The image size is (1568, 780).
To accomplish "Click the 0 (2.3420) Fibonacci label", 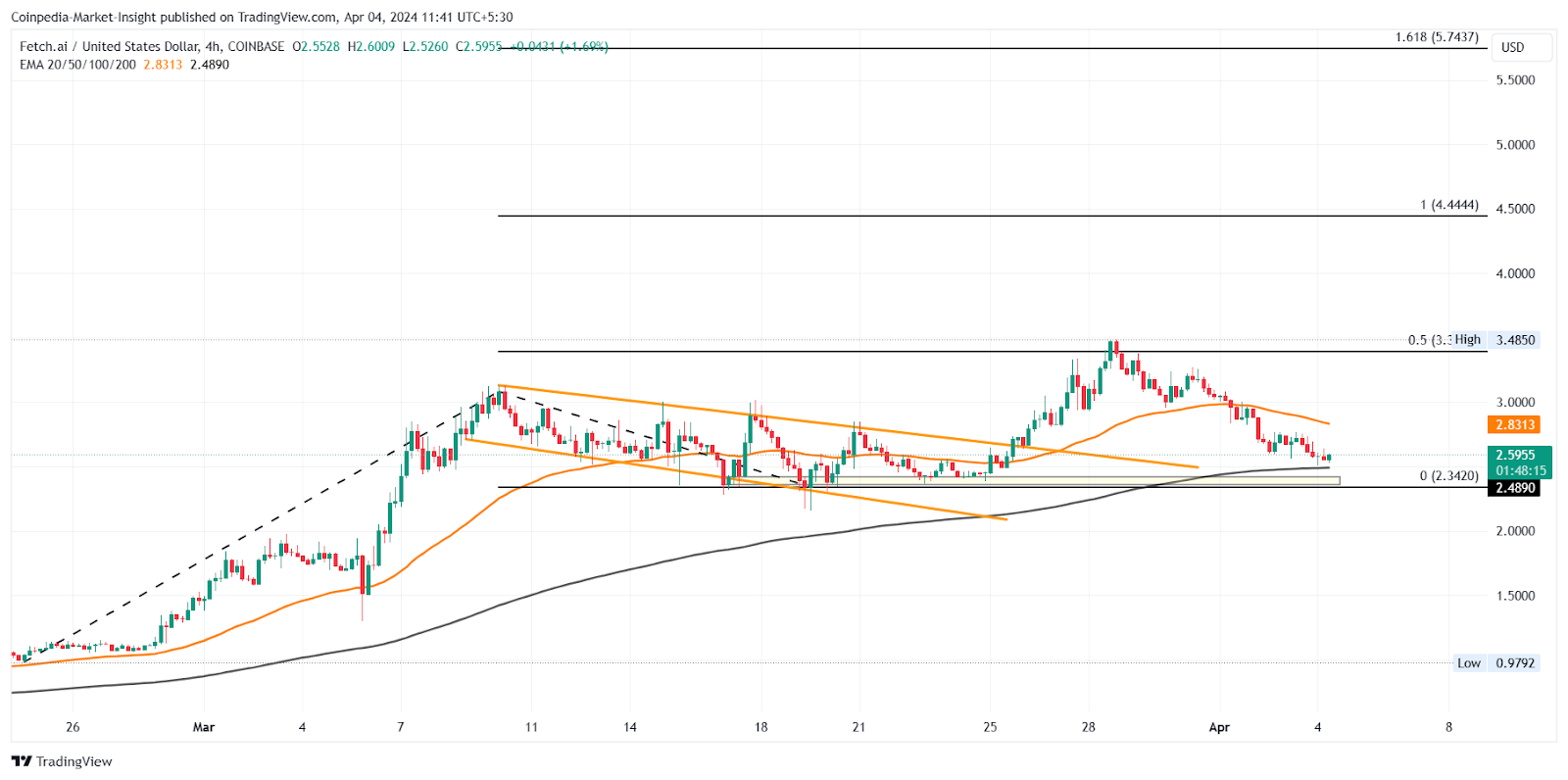I will click(1449, 476).
